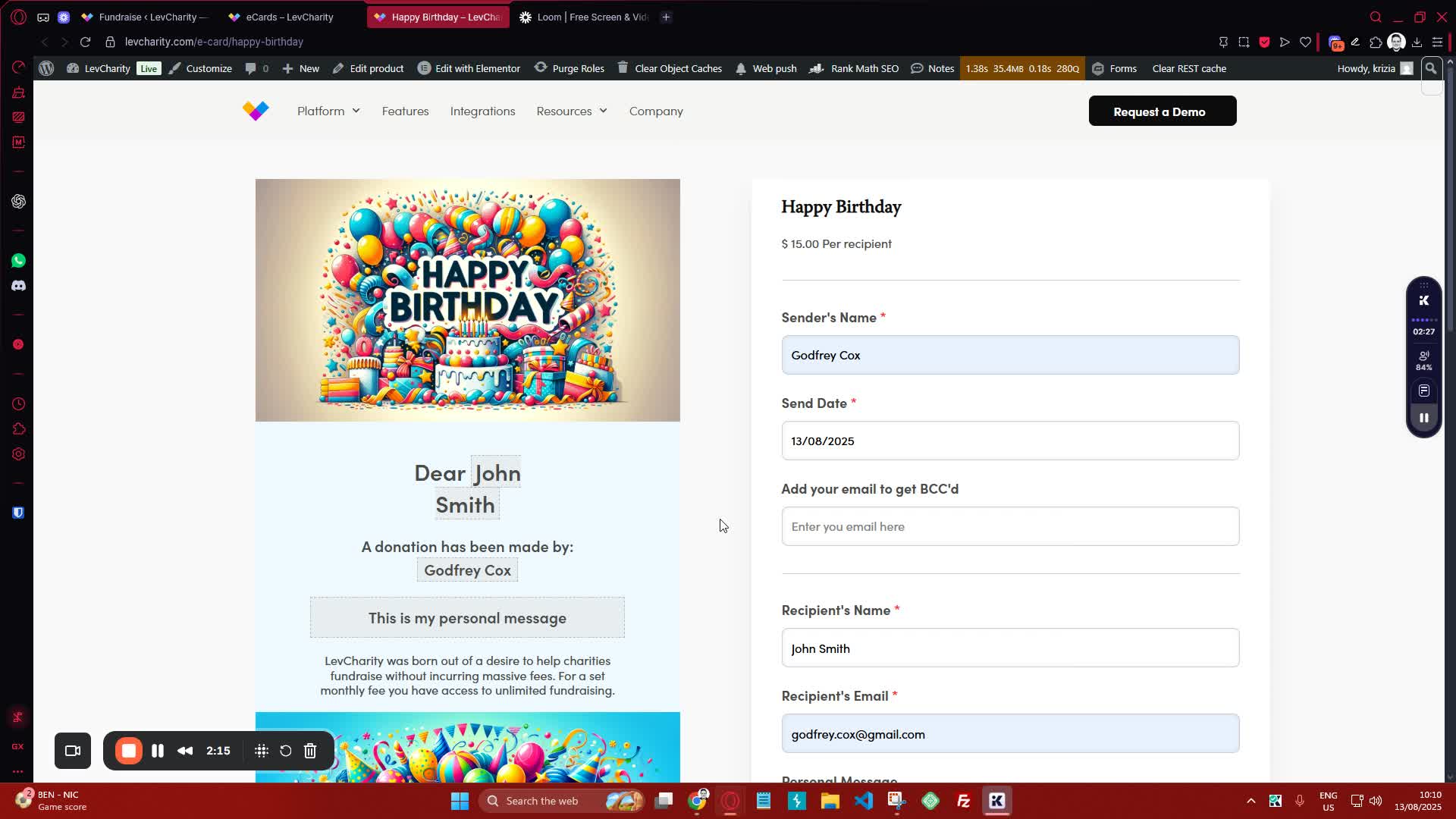Open the Features menu item
This screenshot has height=819, width=1456.
405,111
